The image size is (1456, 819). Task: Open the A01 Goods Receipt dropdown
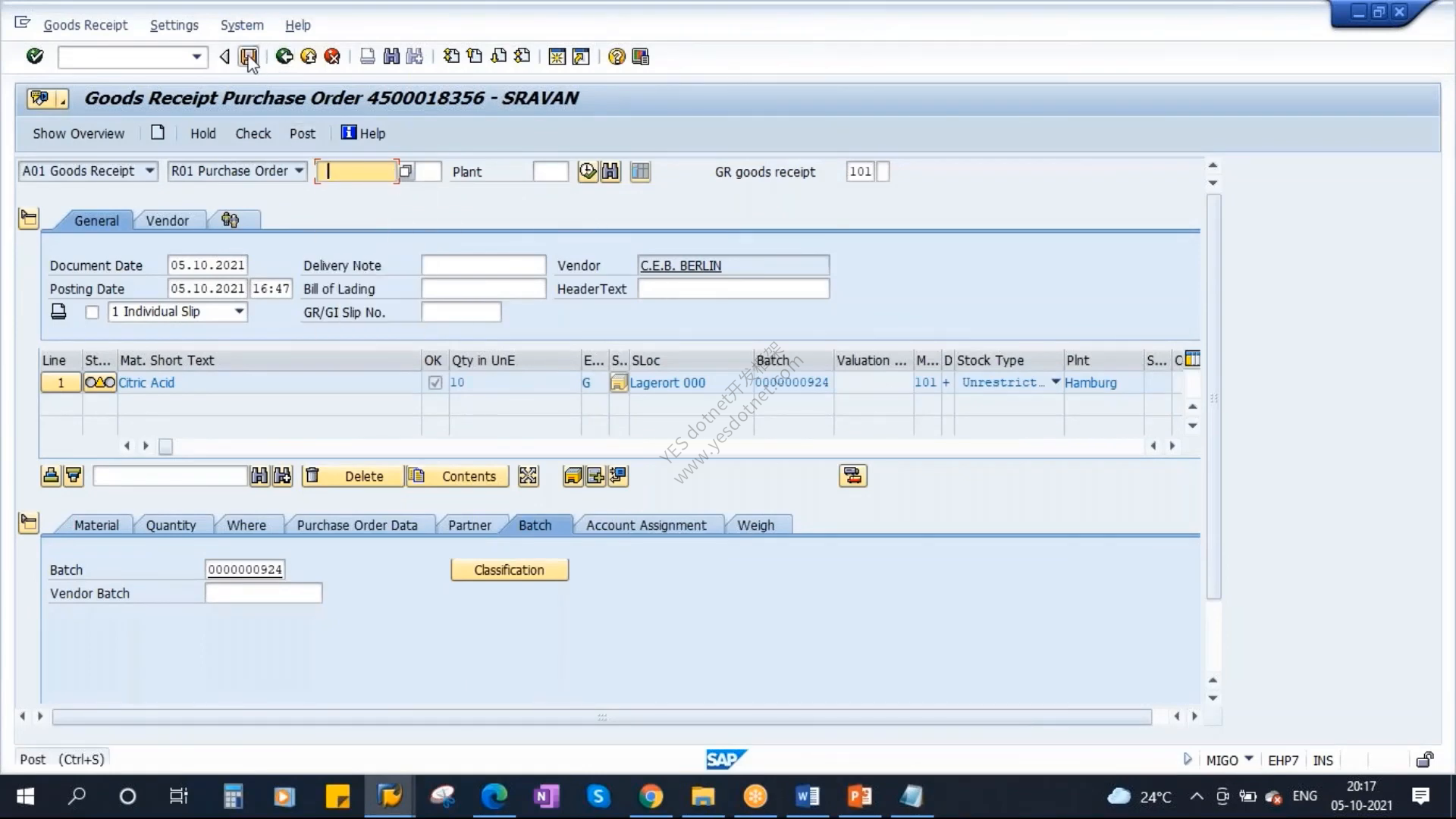click(x=149, y=171)
